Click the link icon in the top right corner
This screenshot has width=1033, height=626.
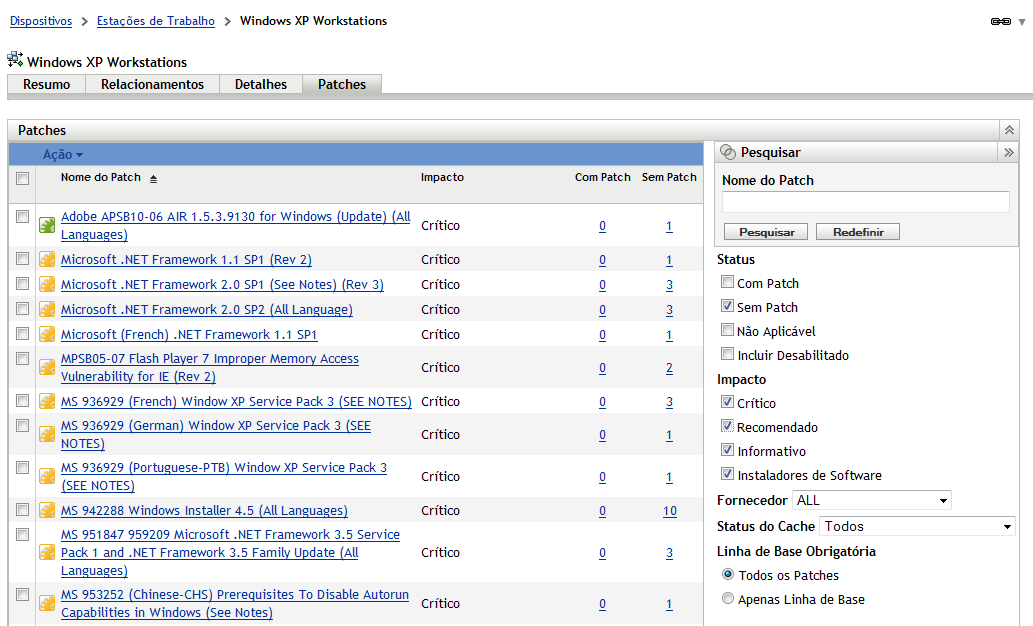click(999, 20)
